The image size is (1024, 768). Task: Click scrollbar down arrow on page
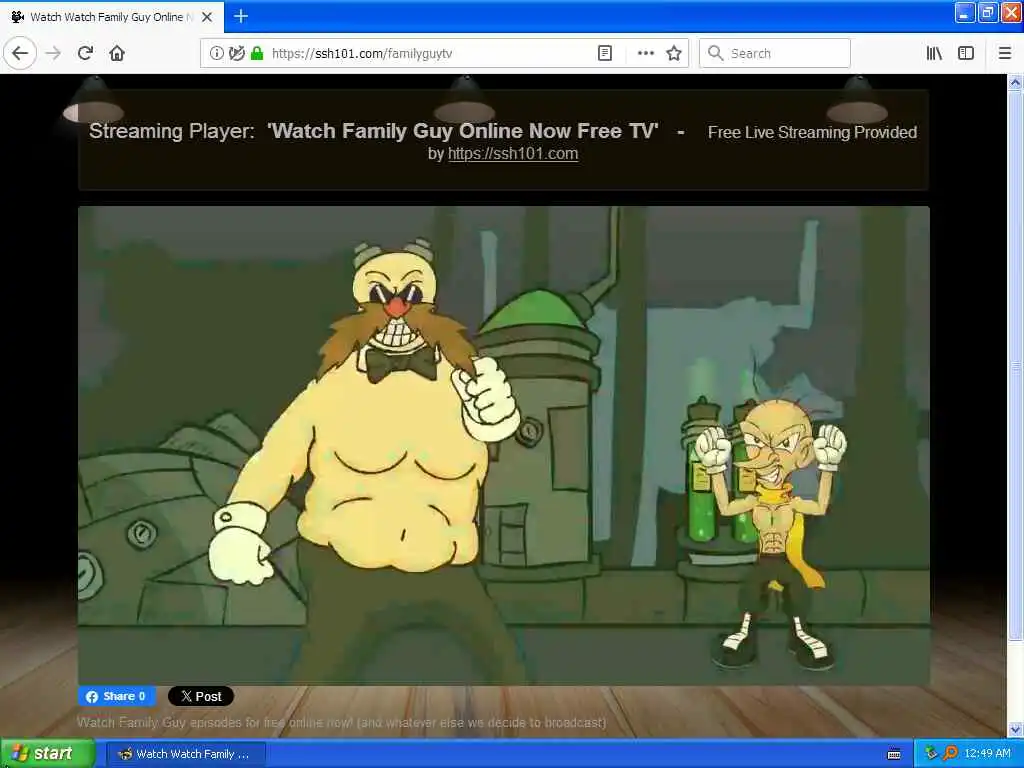tap(1015, 728)
